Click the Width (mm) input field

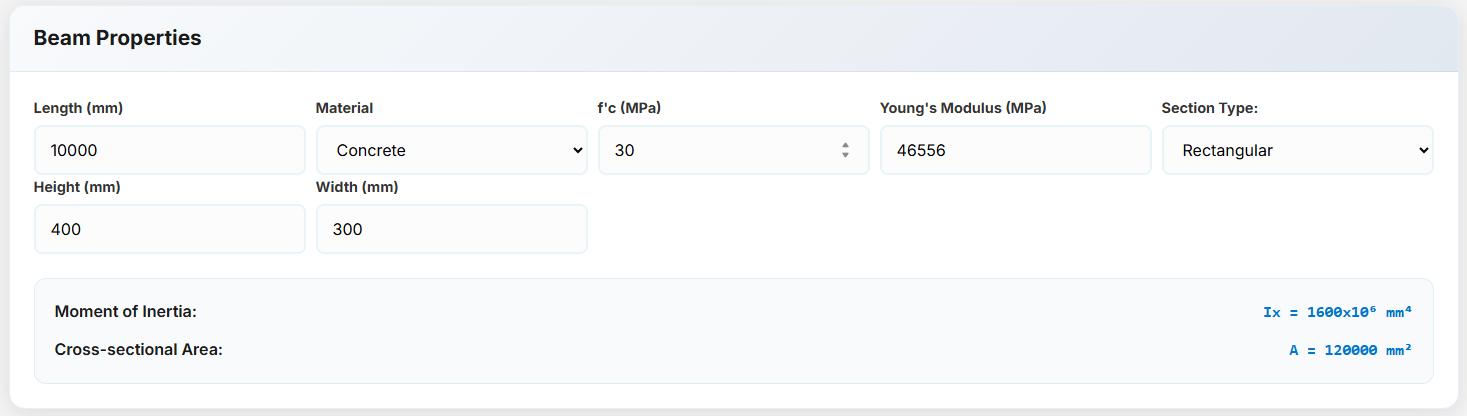[x=451, y=229]
